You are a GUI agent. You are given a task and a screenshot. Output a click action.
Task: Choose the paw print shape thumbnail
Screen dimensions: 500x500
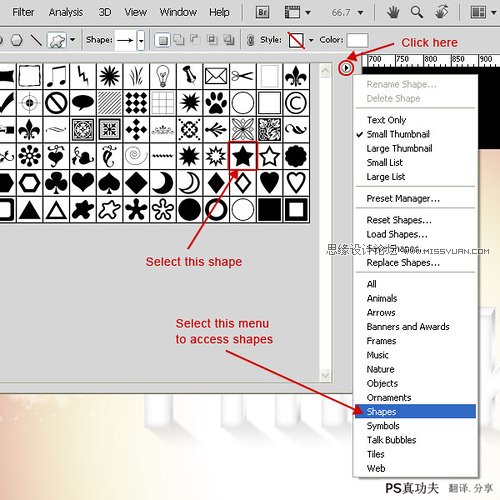coord(216,103)
